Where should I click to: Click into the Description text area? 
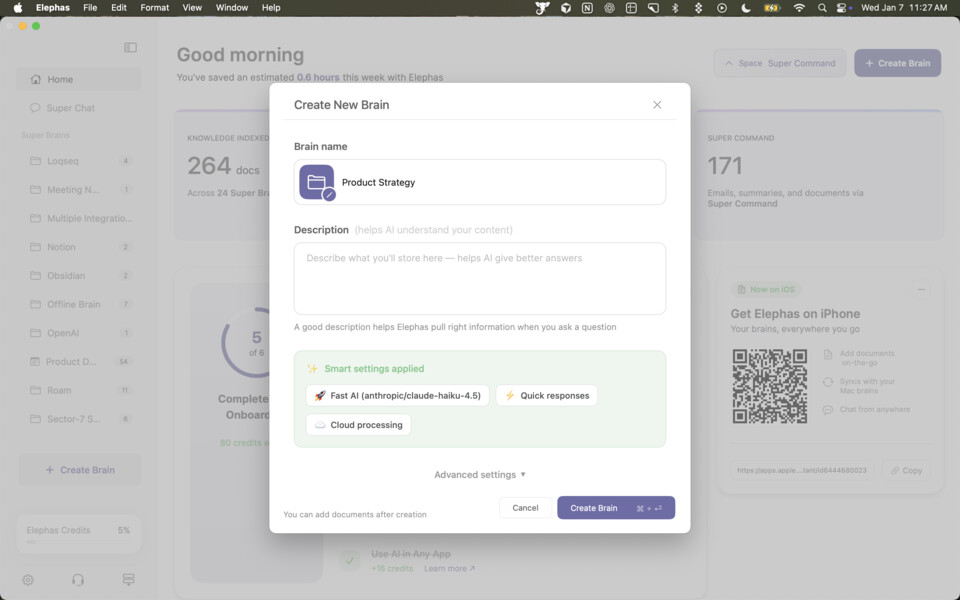[x=479, y=279]
